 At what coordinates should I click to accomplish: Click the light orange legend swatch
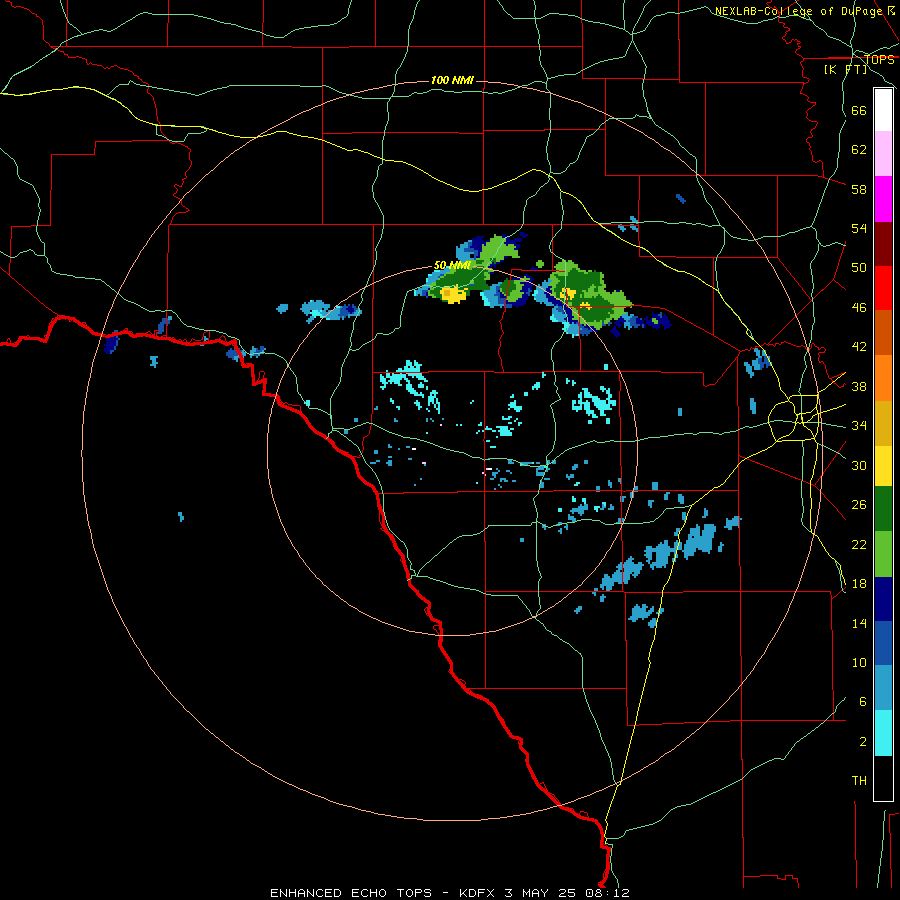883,378
